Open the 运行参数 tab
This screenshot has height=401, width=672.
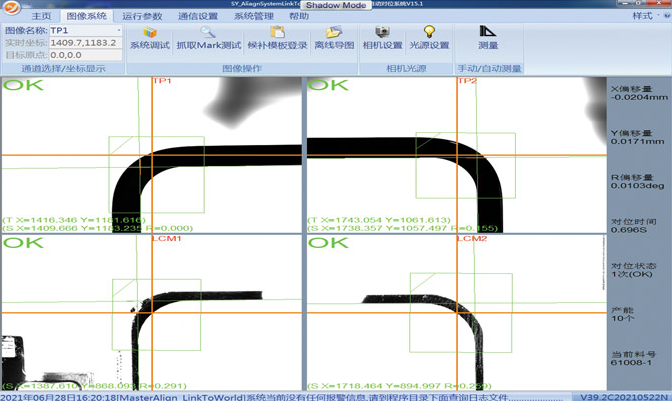click(x=142, y=17)
